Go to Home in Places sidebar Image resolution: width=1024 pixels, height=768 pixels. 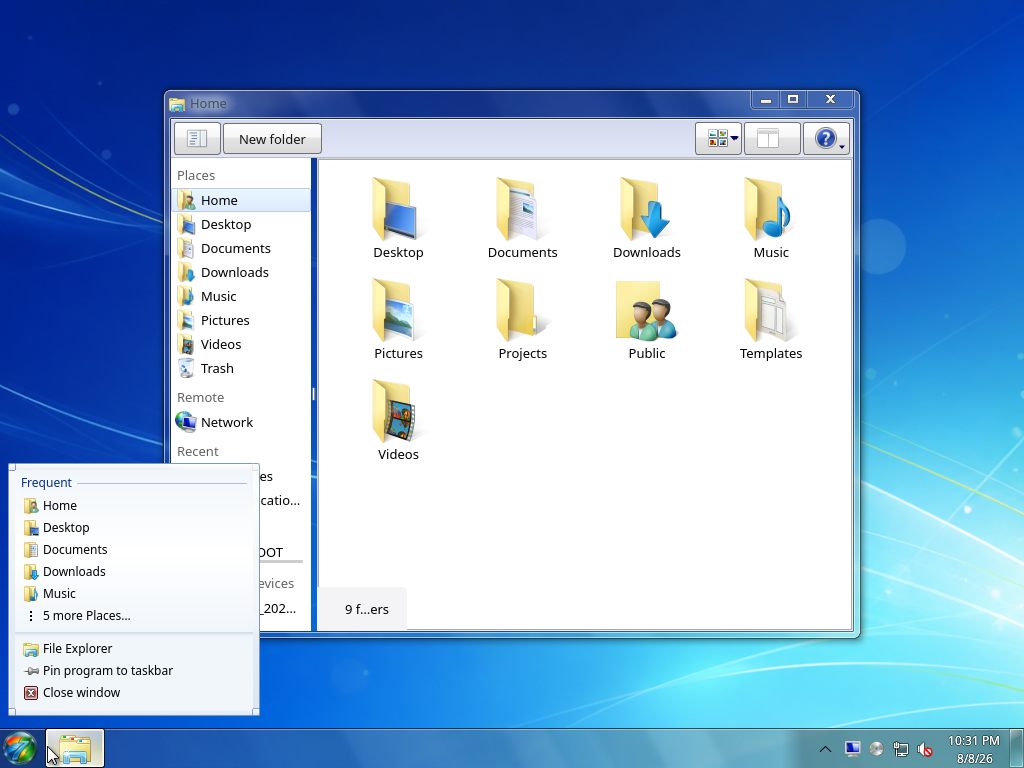point(241,200)
